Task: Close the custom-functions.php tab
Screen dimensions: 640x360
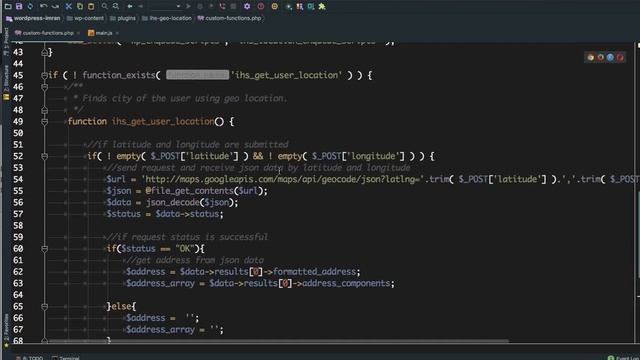Action: (78, 33)
